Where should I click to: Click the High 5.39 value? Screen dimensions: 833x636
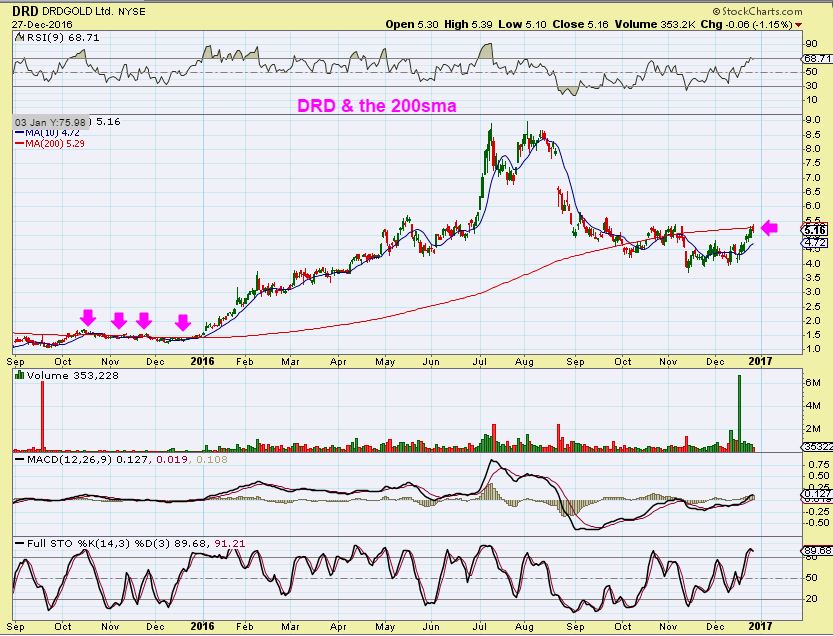469,24
